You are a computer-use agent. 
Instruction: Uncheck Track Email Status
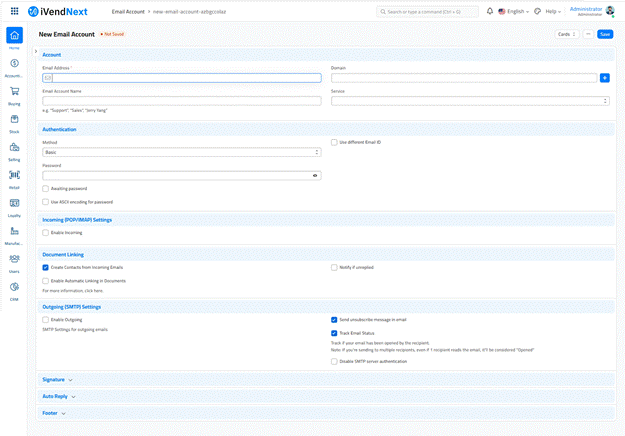(x=334, y=333)
